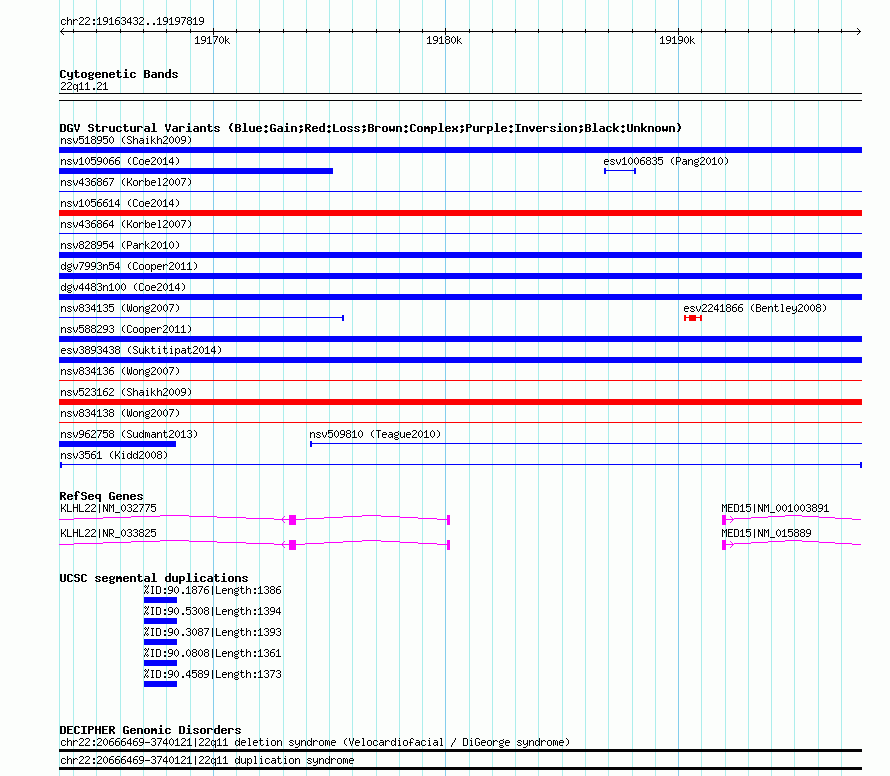Click the 22q11.21 cytogenetic band label
890x776 pixels.
point(84,87)
